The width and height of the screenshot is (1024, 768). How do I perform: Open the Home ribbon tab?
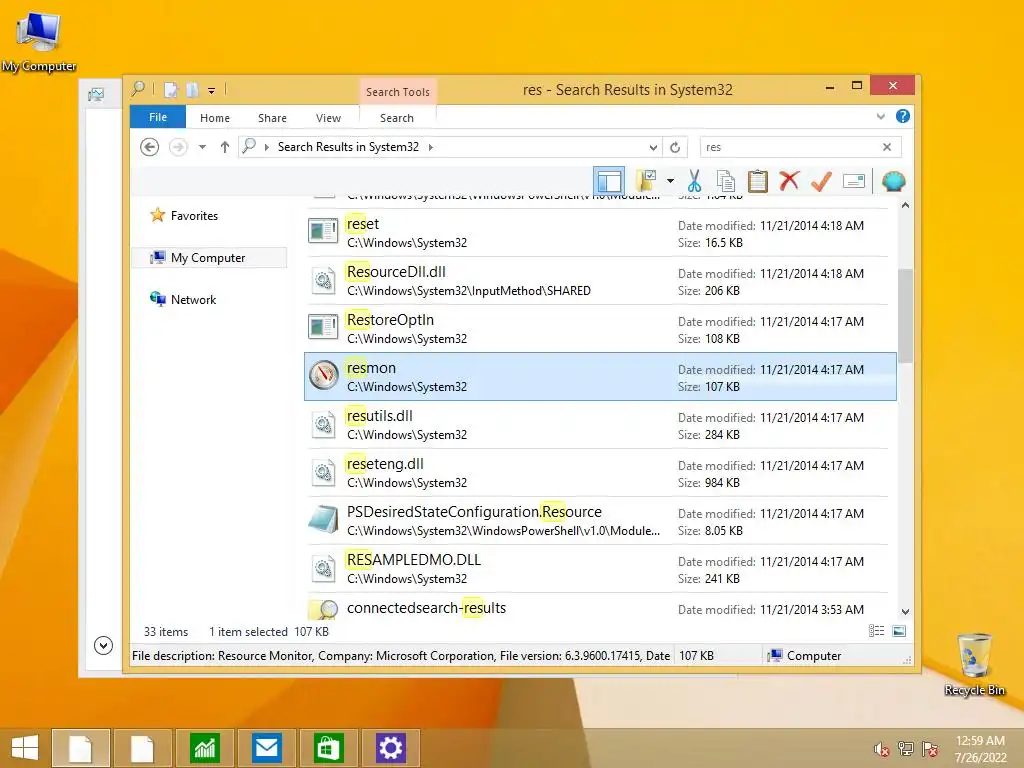click(215, 118)
